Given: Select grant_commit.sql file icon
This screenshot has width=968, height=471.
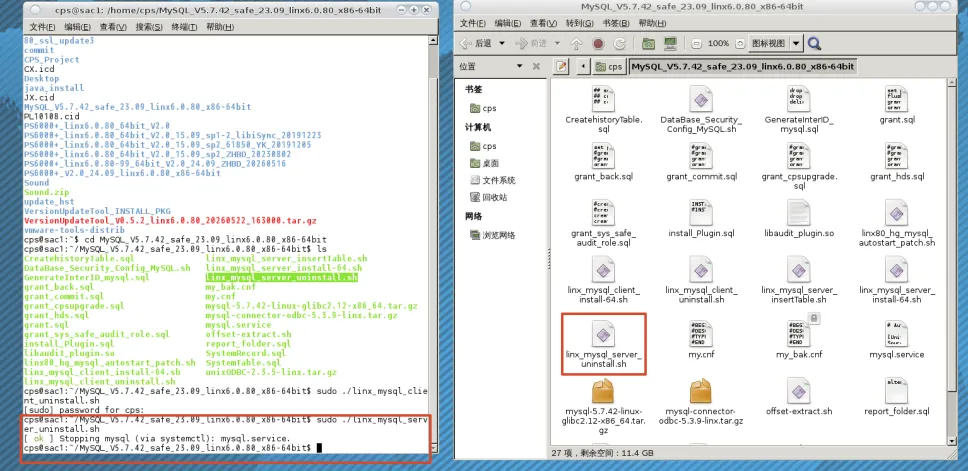Looking at the screenshot, I should click(701, 156).
